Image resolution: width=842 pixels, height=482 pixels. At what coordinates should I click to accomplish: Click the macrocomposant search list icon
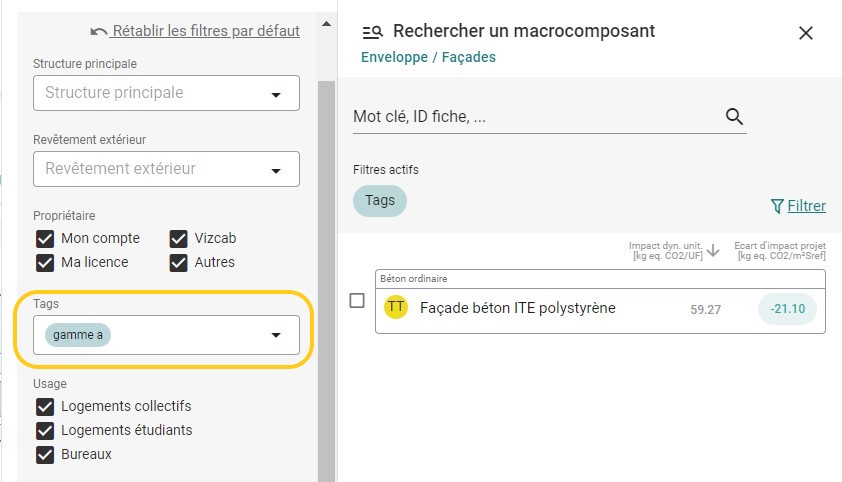click(x=372, y=32)
